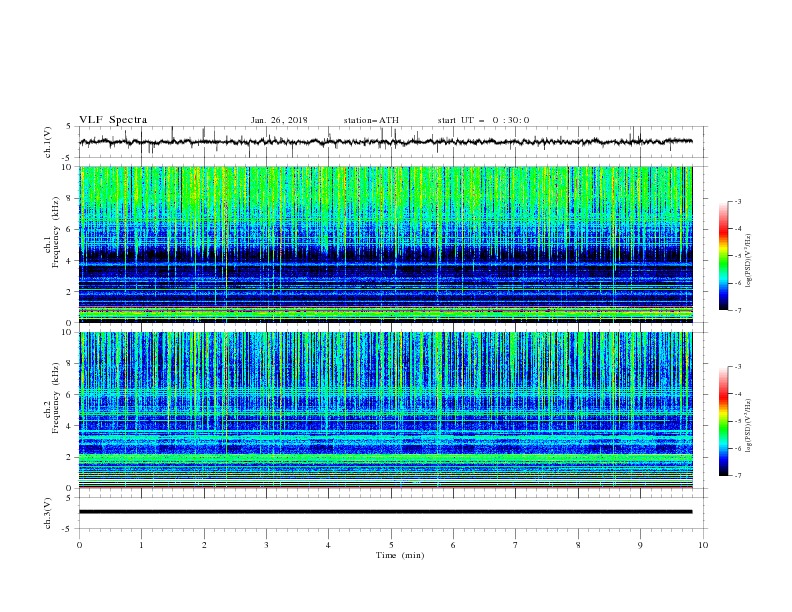This screenshot has width=792, height=612.
Task: Click time axis tick label "9"
Action: click(640, 545)
